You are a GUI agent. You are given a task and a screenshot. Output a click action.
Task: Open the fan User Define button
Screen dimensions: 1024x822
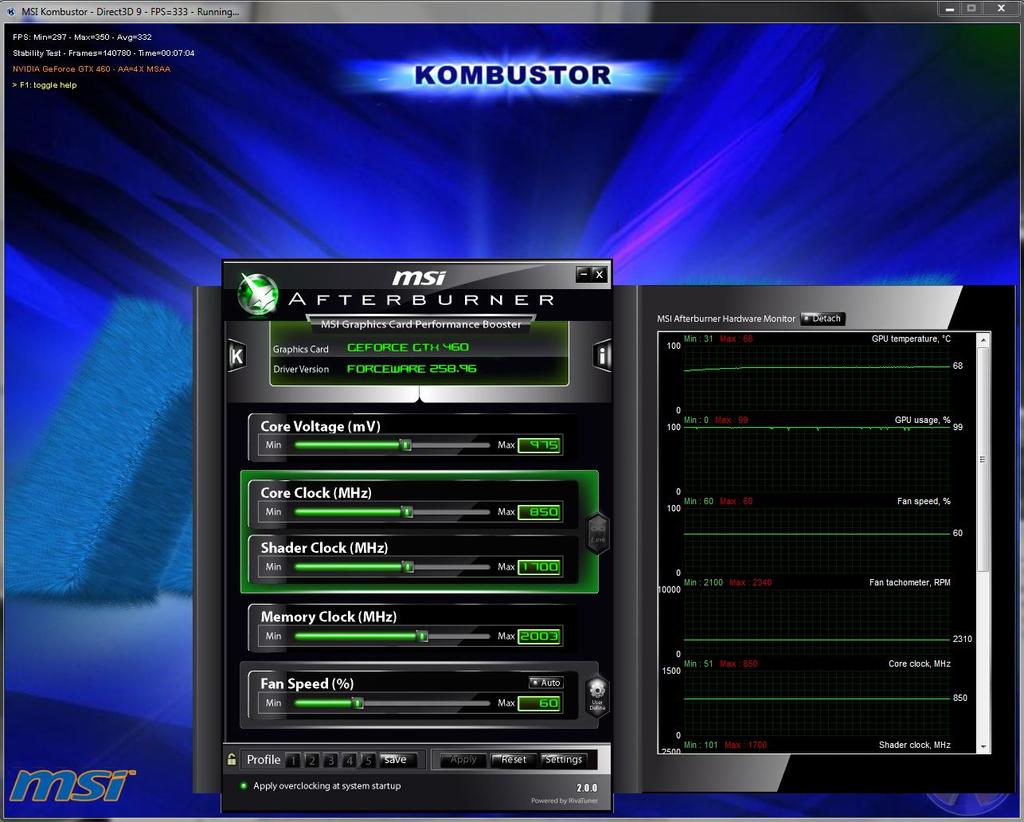pyautogui.click(x=597, y=697)
